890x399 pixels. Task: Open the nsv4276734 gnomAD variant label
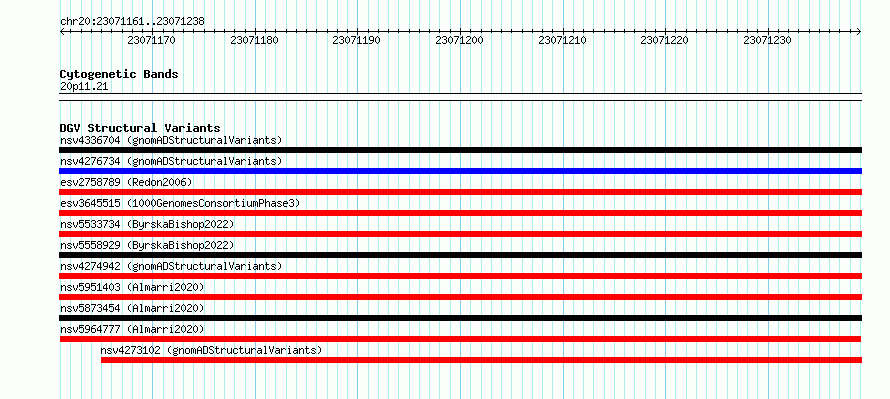click(x=171, y=161)
